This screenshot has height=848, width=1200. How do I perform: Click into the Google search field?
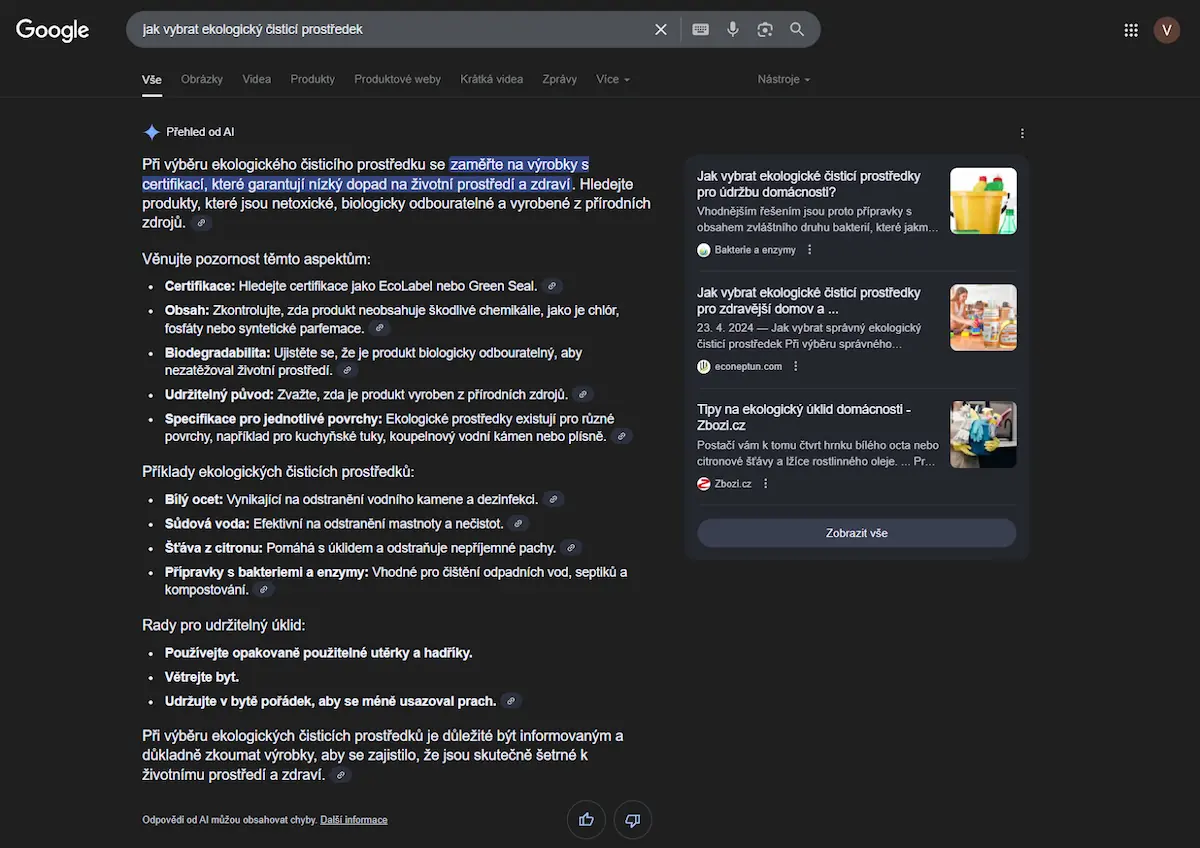390,30
